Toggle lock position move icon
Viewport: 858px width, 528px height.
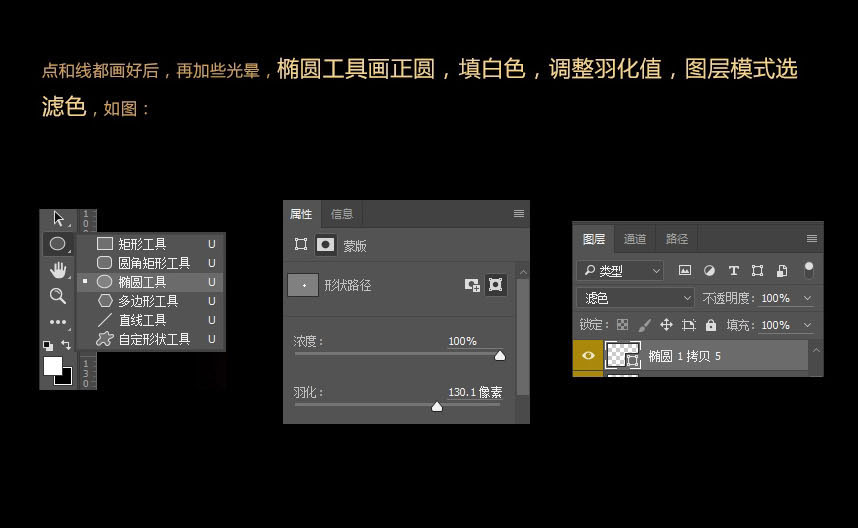(666, 325)
